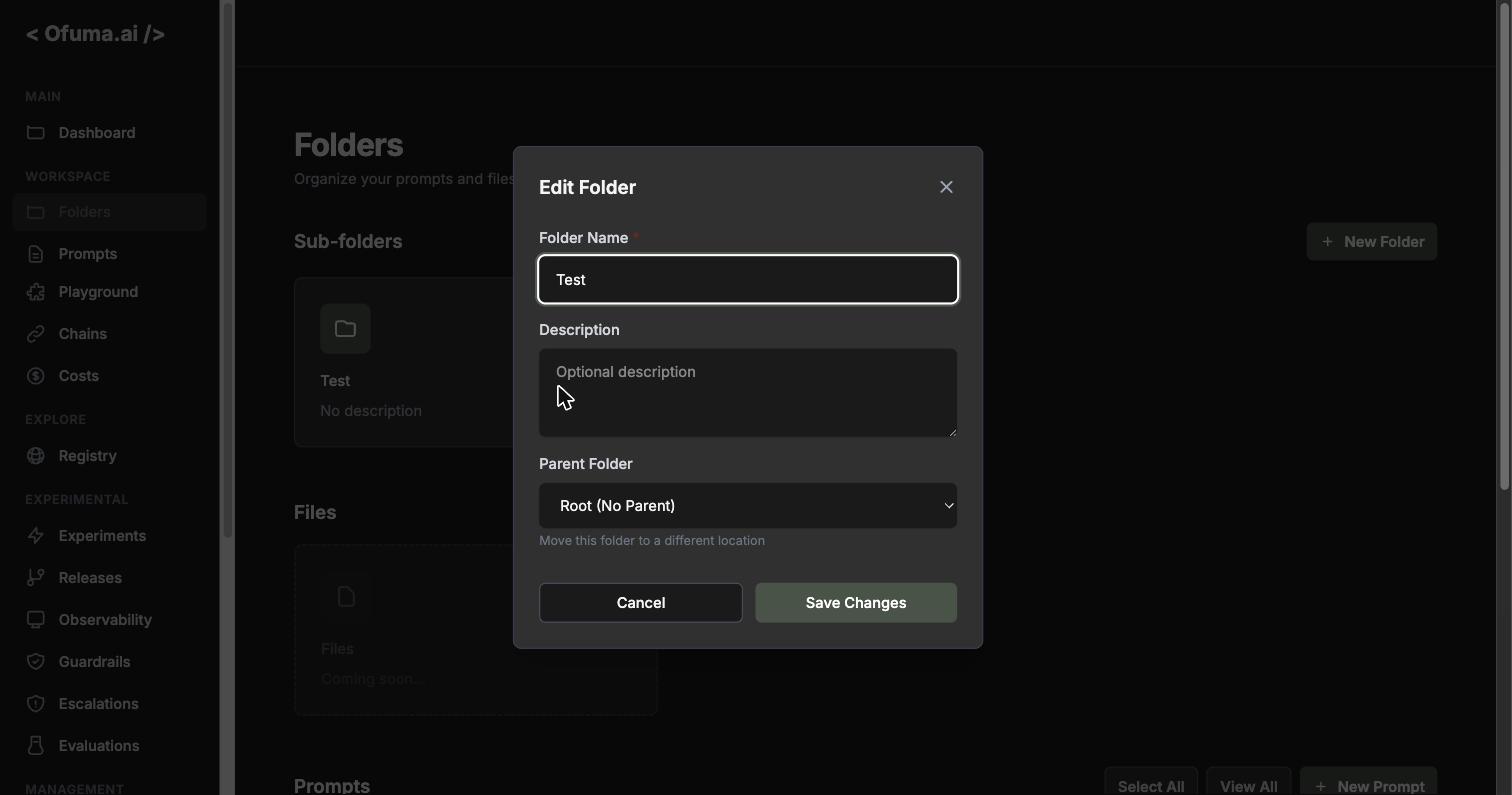Viewport: 1512px width, 795px height.
Task: Click the Releases branch icon
Action: [36, 578]
